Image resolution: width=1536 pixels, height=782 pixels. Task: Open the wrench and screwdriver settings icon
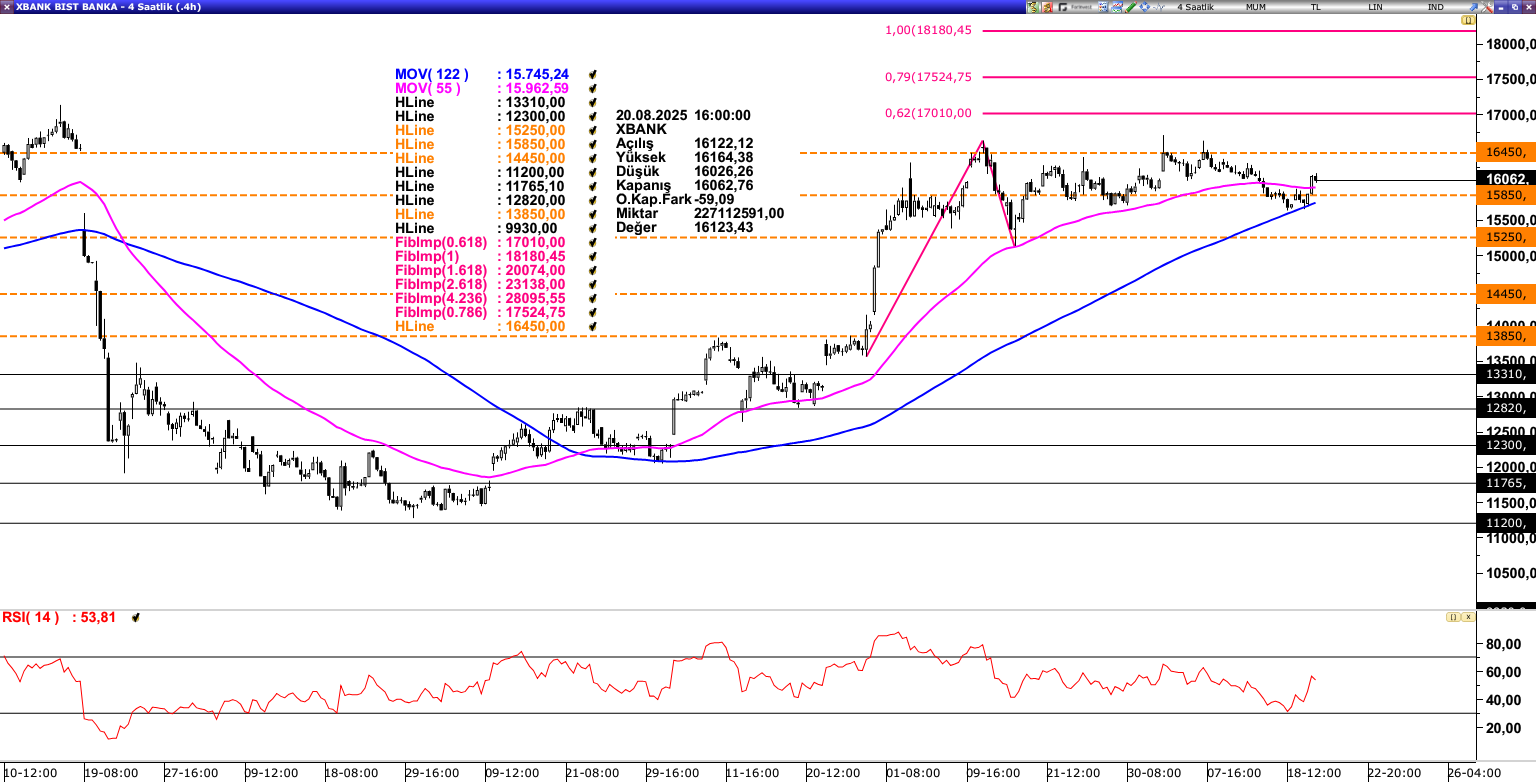(1487, 7)
